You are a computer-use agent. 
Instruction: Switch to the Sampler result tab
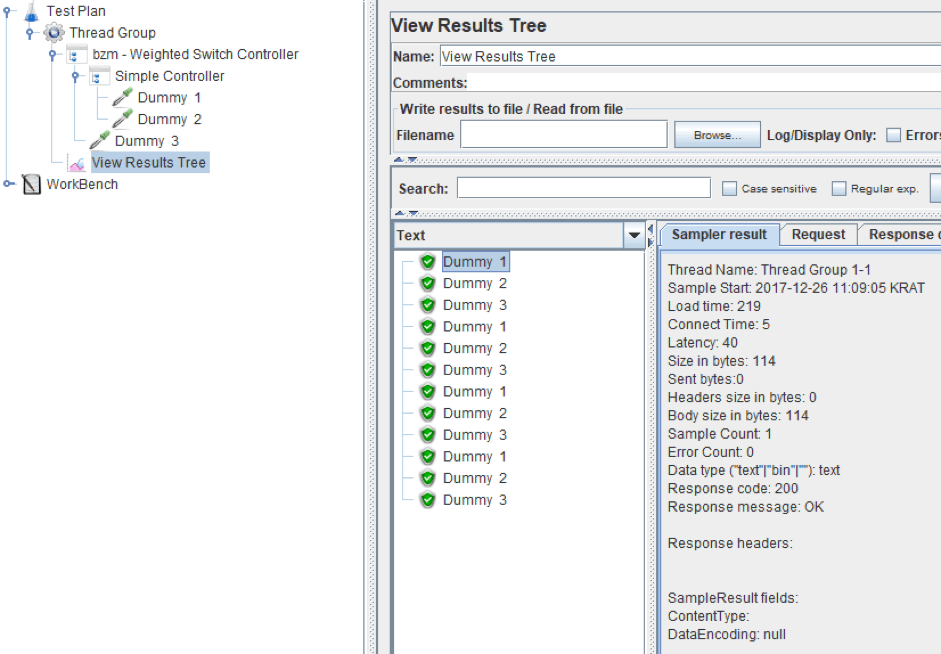(x=719, y=235)
